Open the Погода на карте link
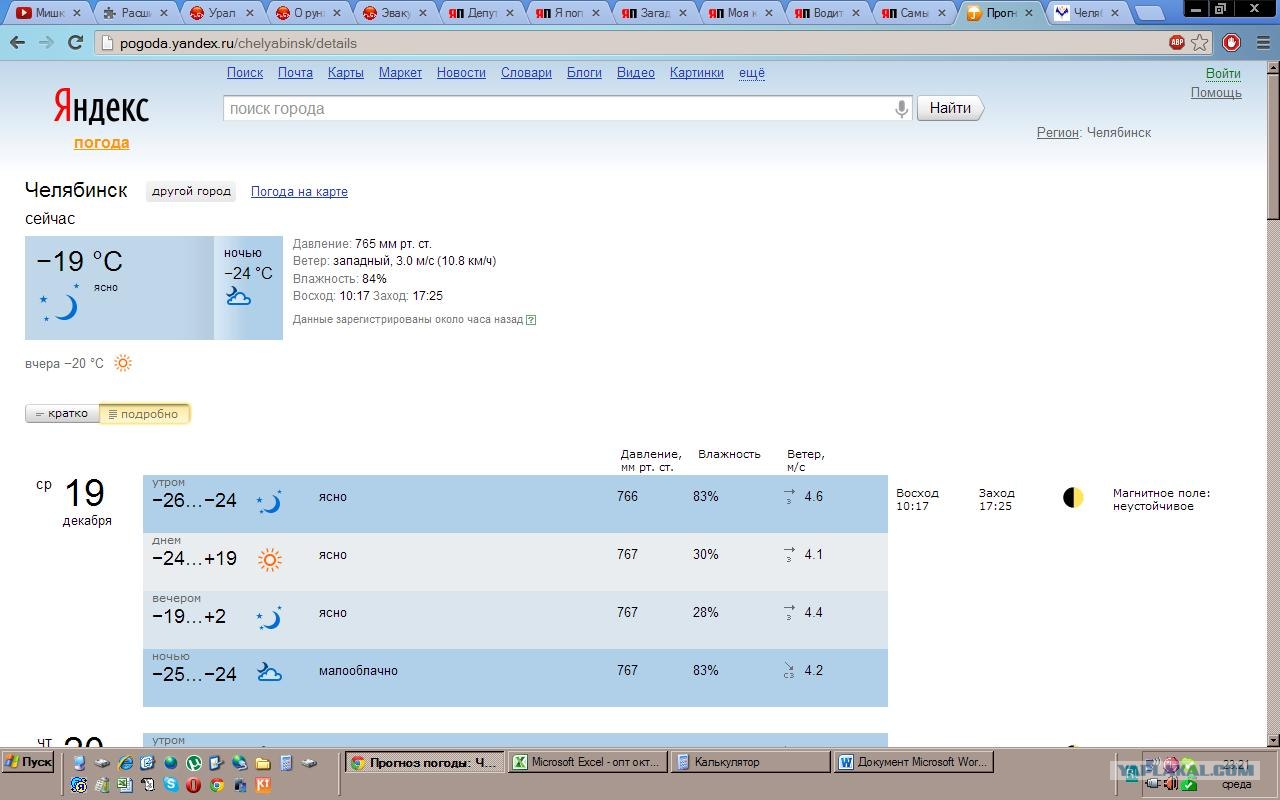 (x=299, y=192)
